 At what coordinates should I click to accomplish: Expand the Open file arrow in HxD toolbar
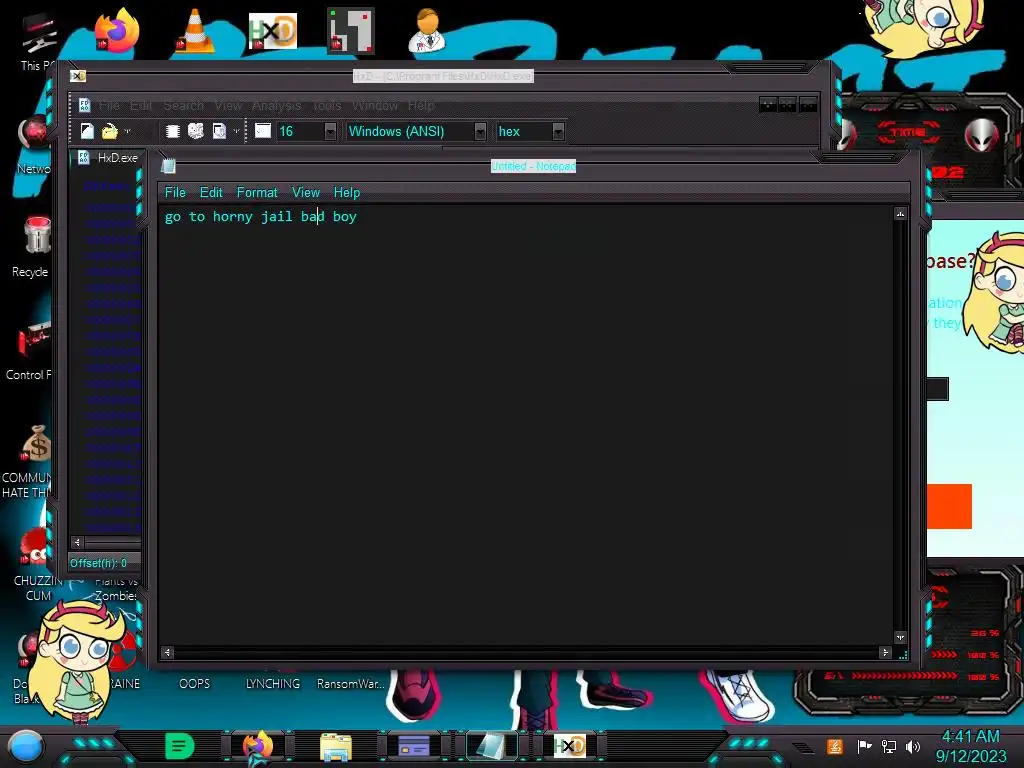[127, 131]
